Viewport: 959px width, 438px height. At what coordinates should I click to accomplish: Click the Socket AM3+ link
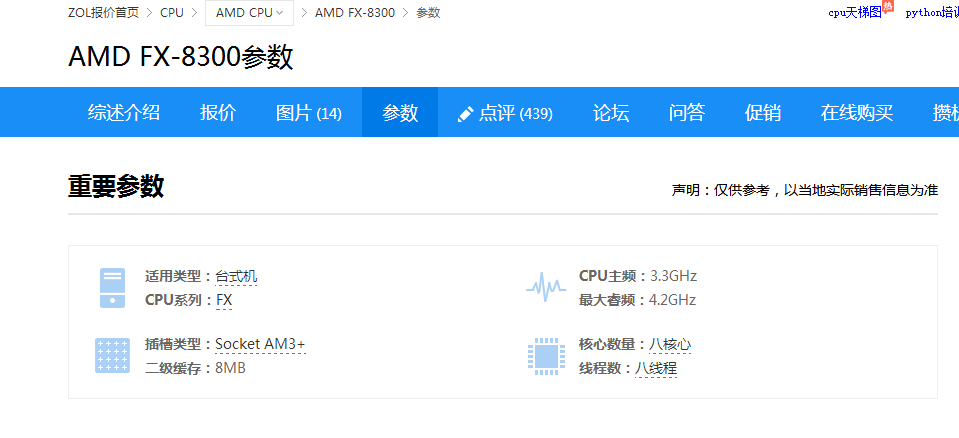260,344
